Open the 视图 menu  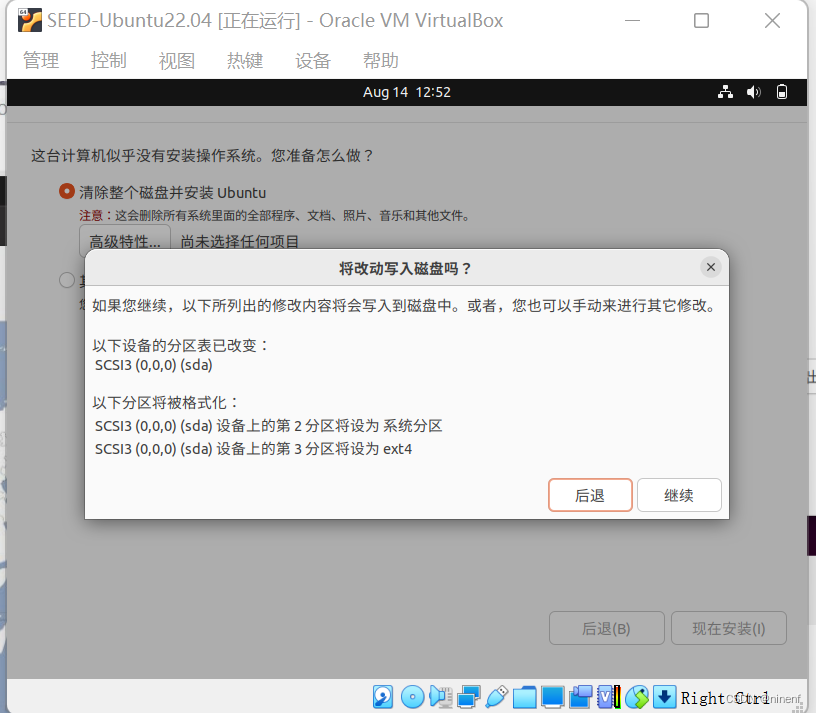[x=177, y=60]
